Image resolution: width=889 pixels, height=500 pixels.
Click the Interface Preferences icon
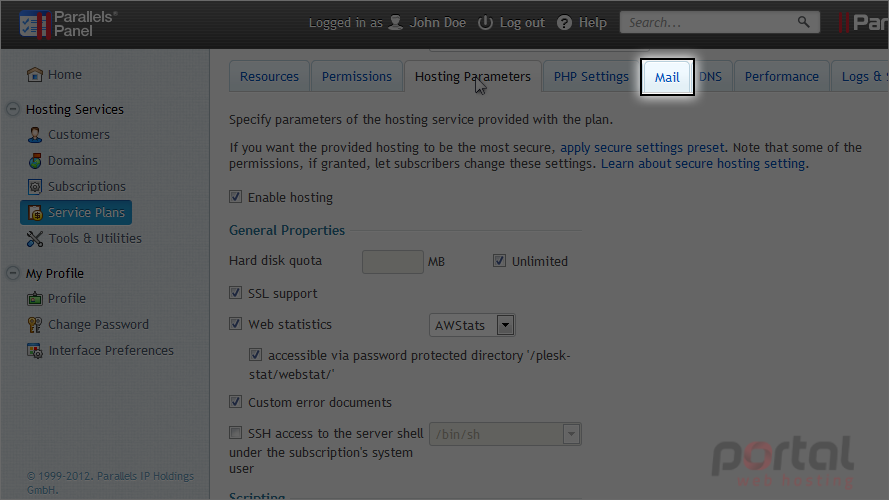[x=35, y=351]
